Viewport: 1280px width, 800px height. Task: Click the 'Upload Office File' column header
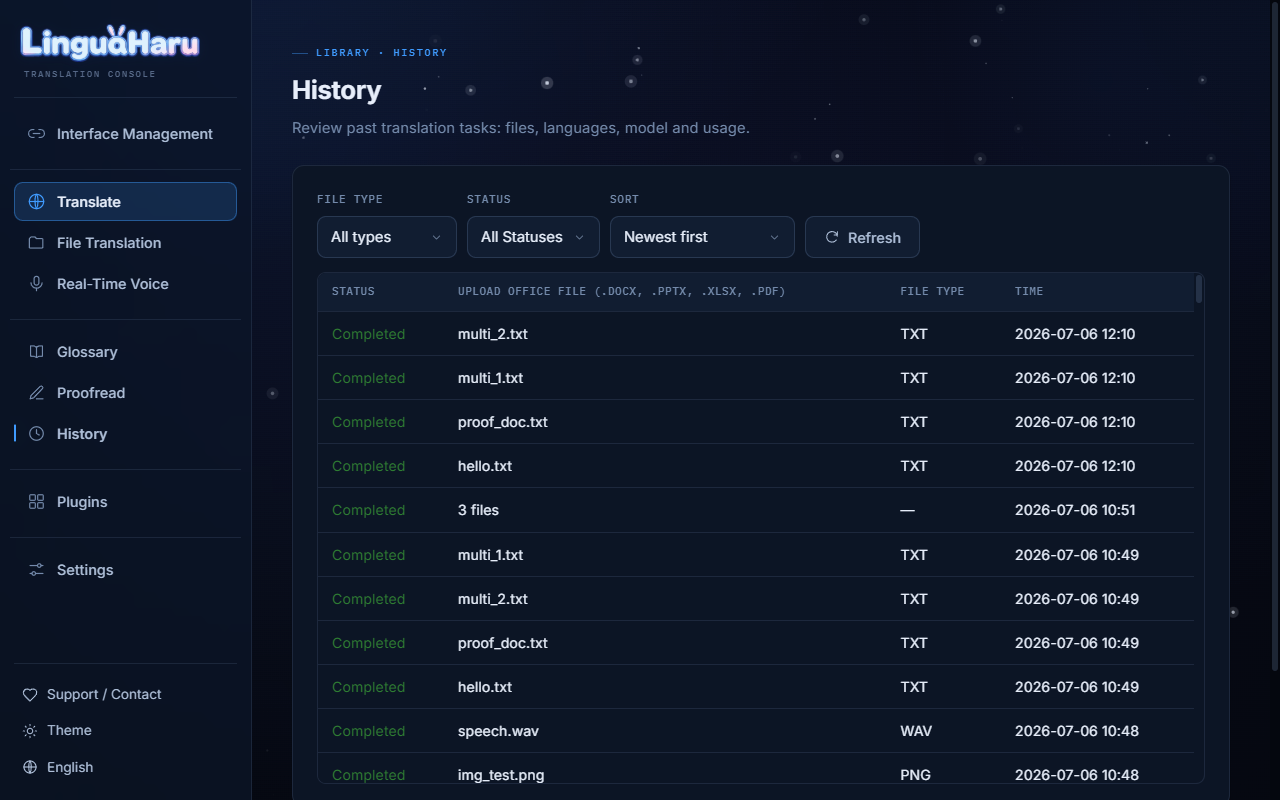(x=621, y=291)
